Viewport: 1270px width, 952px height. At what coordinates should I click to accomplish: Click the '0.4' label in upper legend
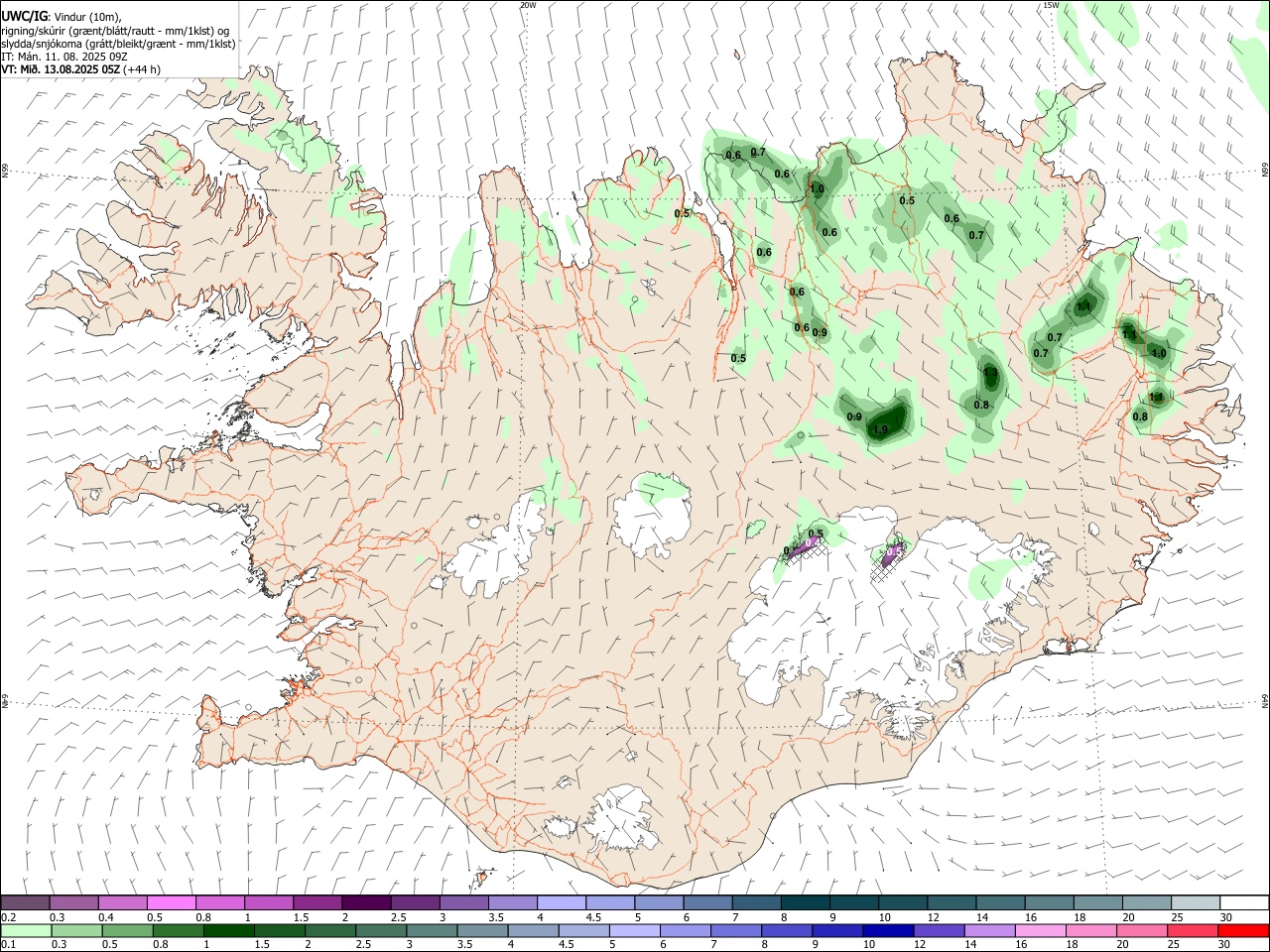[x=106, y=917]
